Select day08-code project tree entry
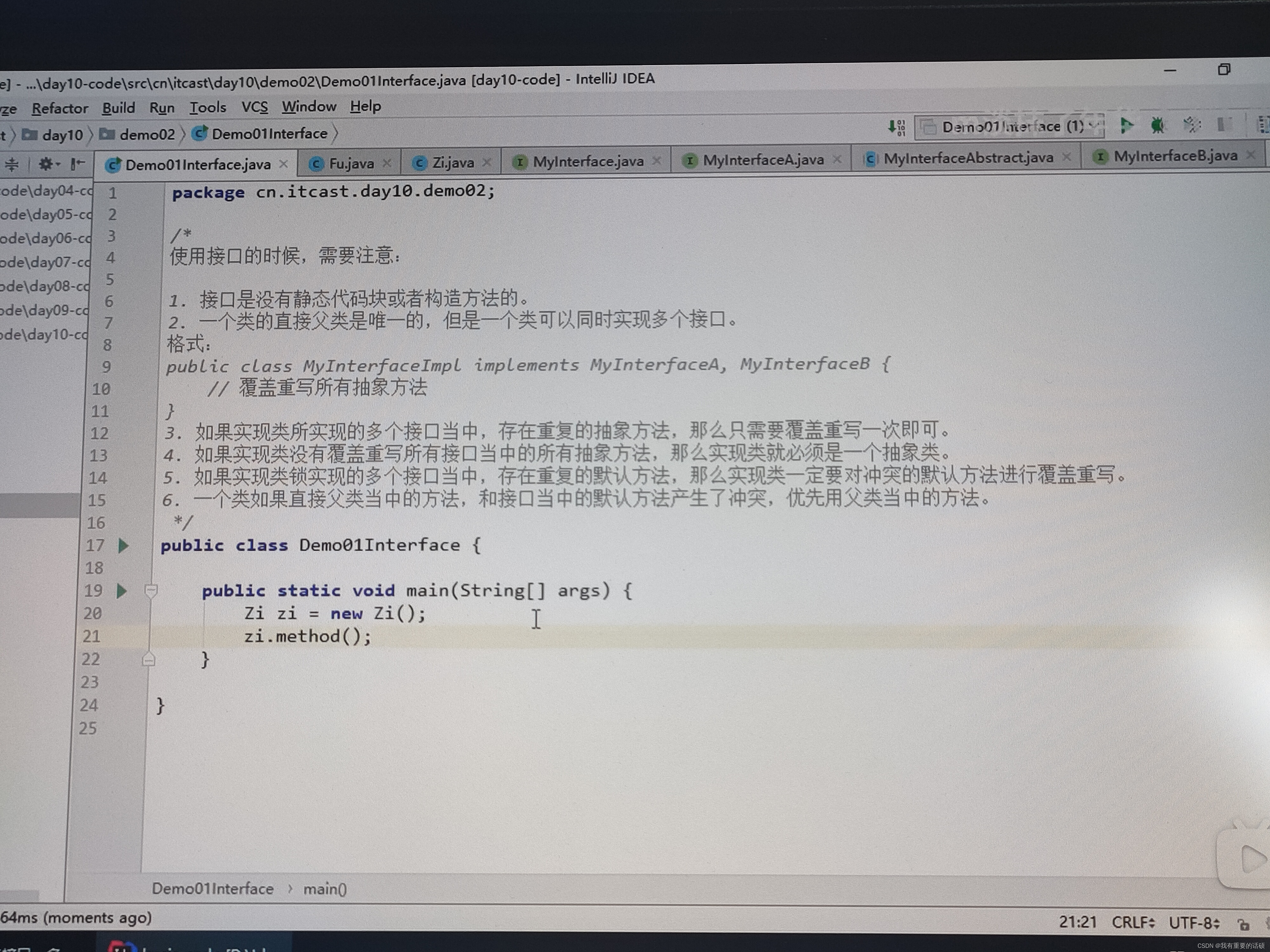The height and width of the screenshot is (952, 1270). [x=45, y=286]
